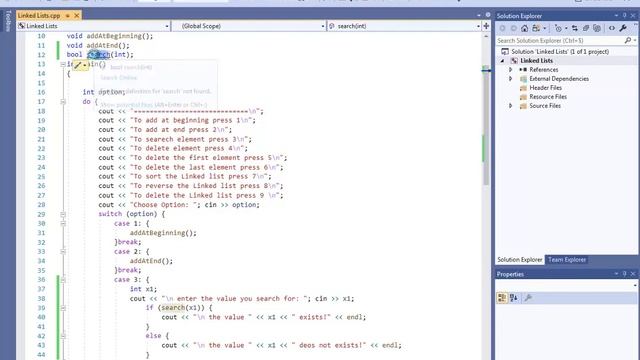The width and height of the screenshot is (640, 360).
Task: Click the Home icon in Solution Explorer
Action: point(524,28)
